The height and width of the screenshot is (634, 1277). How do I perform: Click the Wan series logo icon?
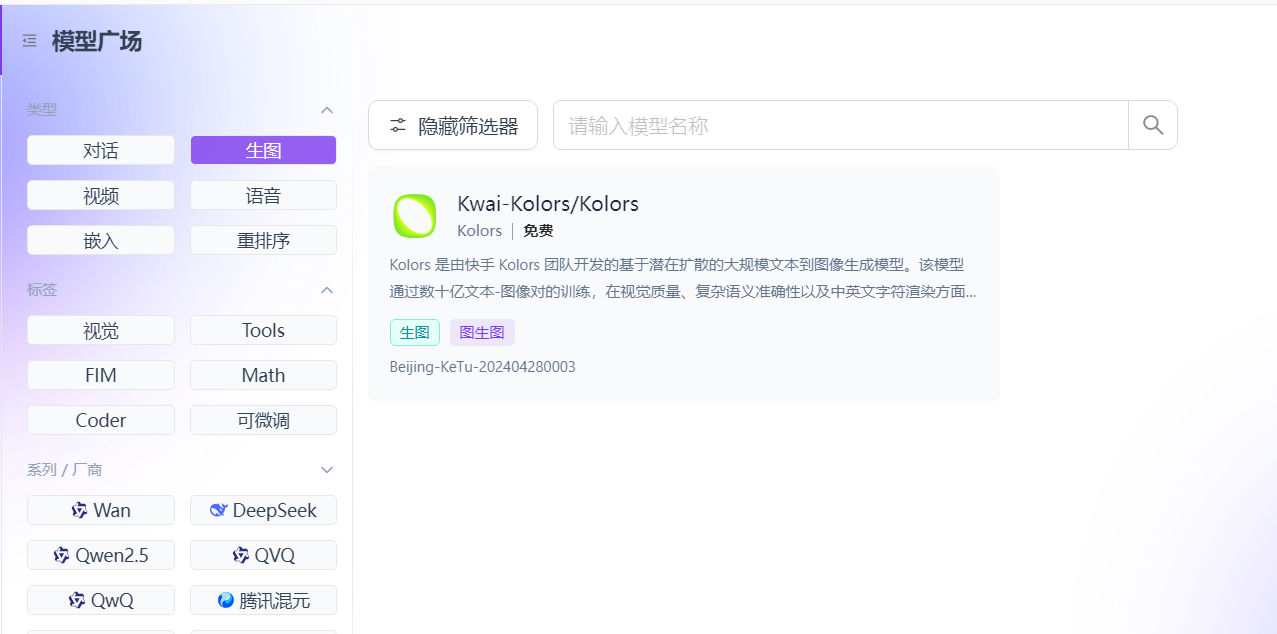pyautogui.click(x=79, y=510)
